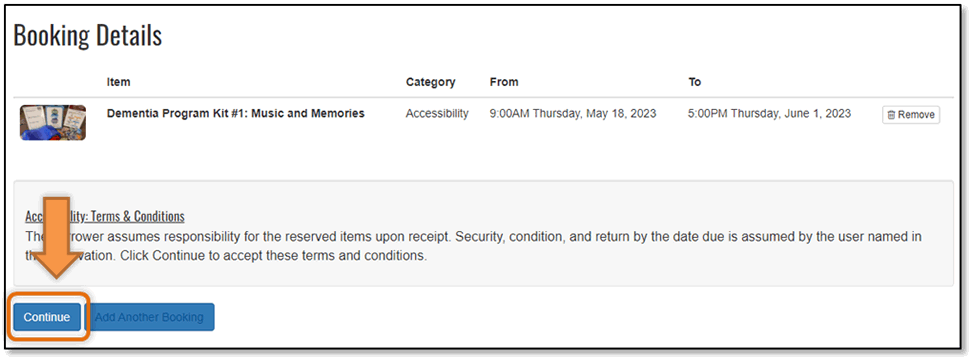The image size is (973, 361).
Task: Remove the Music and Memories kit booking
Action: coord(910,115)
